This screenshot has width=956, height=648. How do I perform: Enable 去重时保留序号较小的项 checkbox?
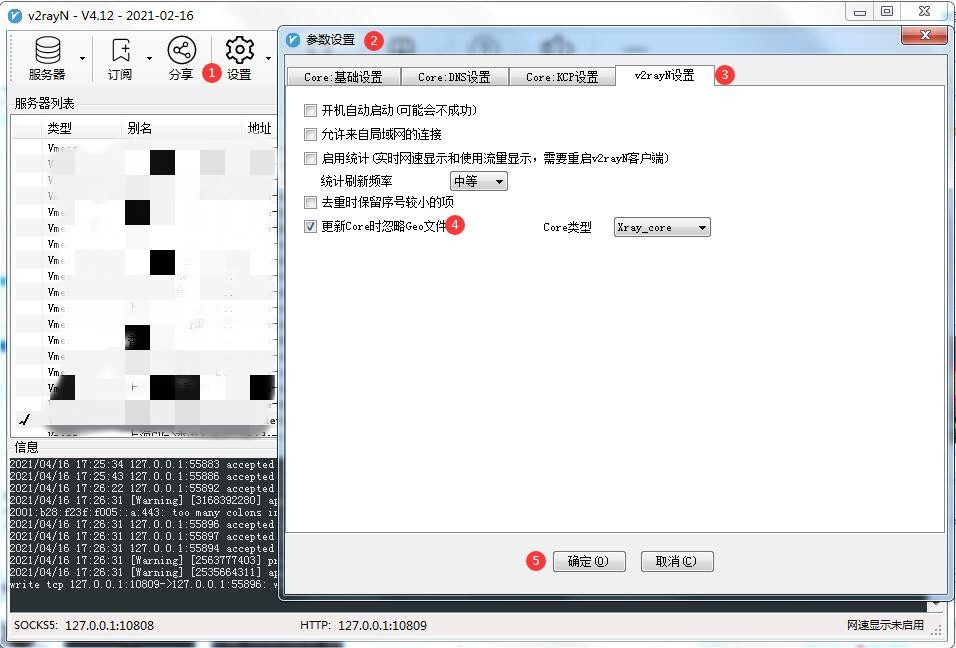pos(310,202)
